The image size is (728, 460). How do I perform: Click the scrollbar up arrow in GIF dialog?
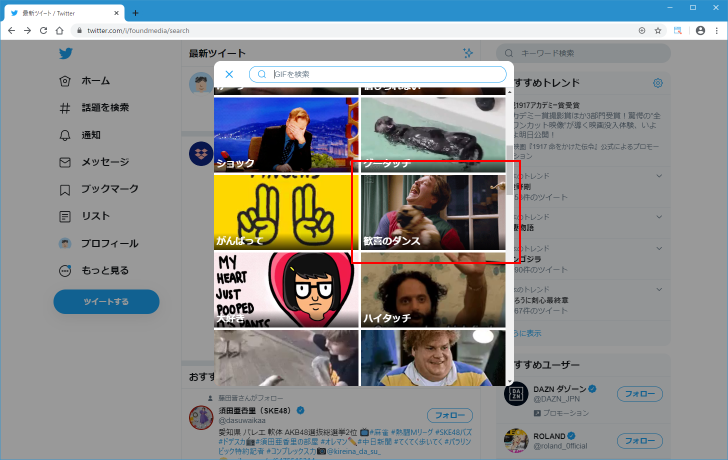click(509, 92)
